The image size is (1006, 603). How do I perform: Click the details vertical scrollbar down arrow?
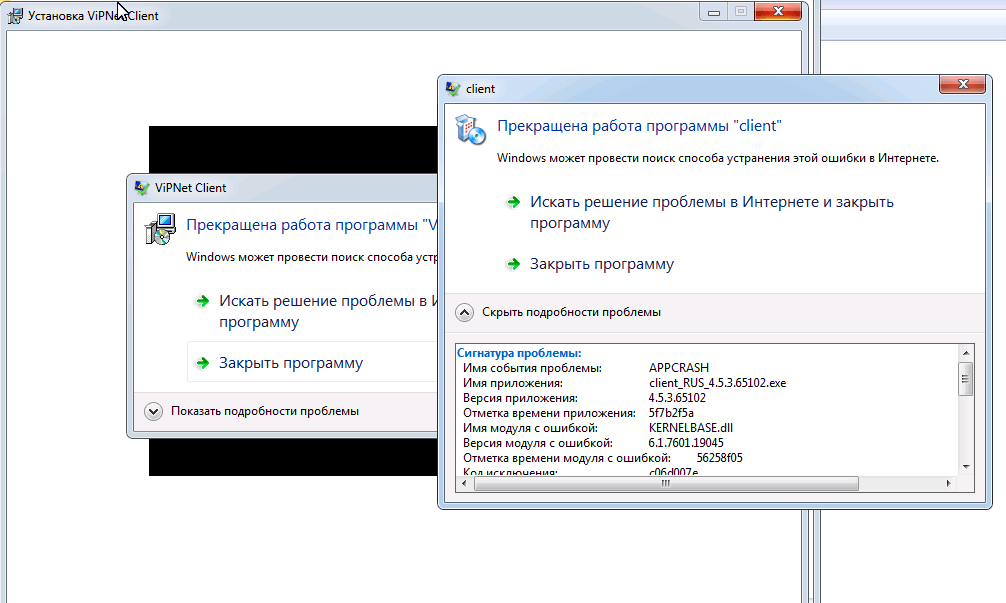[x=966, y=467]
